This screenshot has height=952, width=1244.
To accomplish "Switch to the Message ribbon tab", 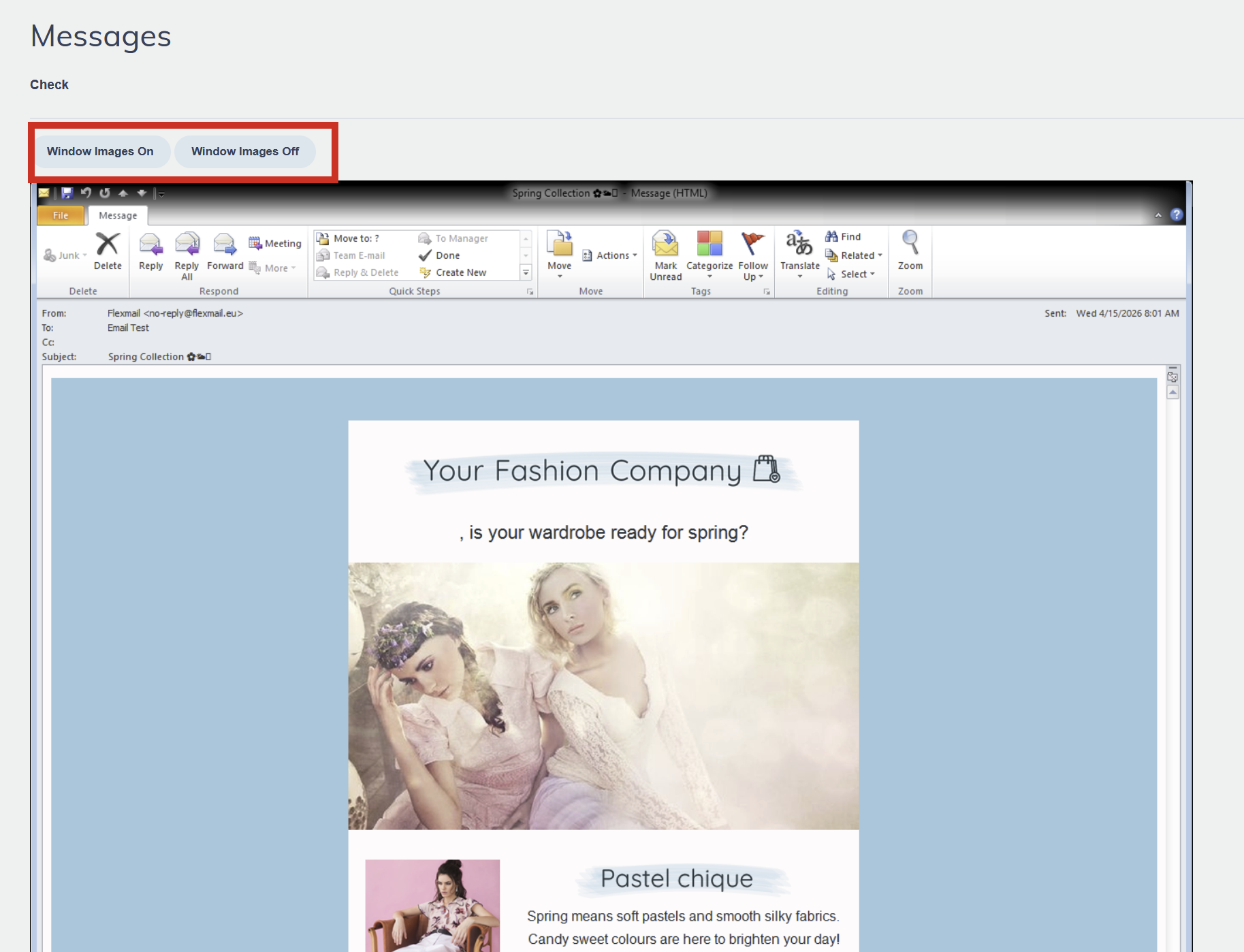I will point(118,215).
